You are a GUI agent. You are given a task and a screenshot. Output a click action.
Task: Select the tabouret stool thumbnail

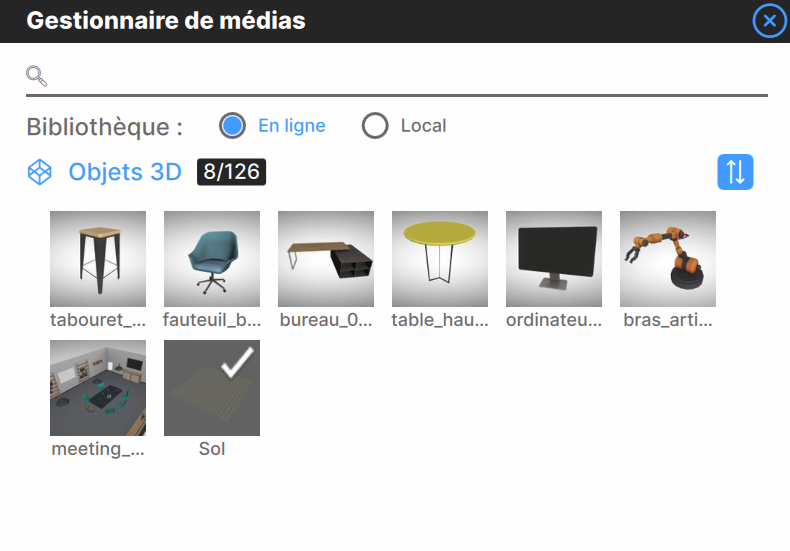click(98, 259)
